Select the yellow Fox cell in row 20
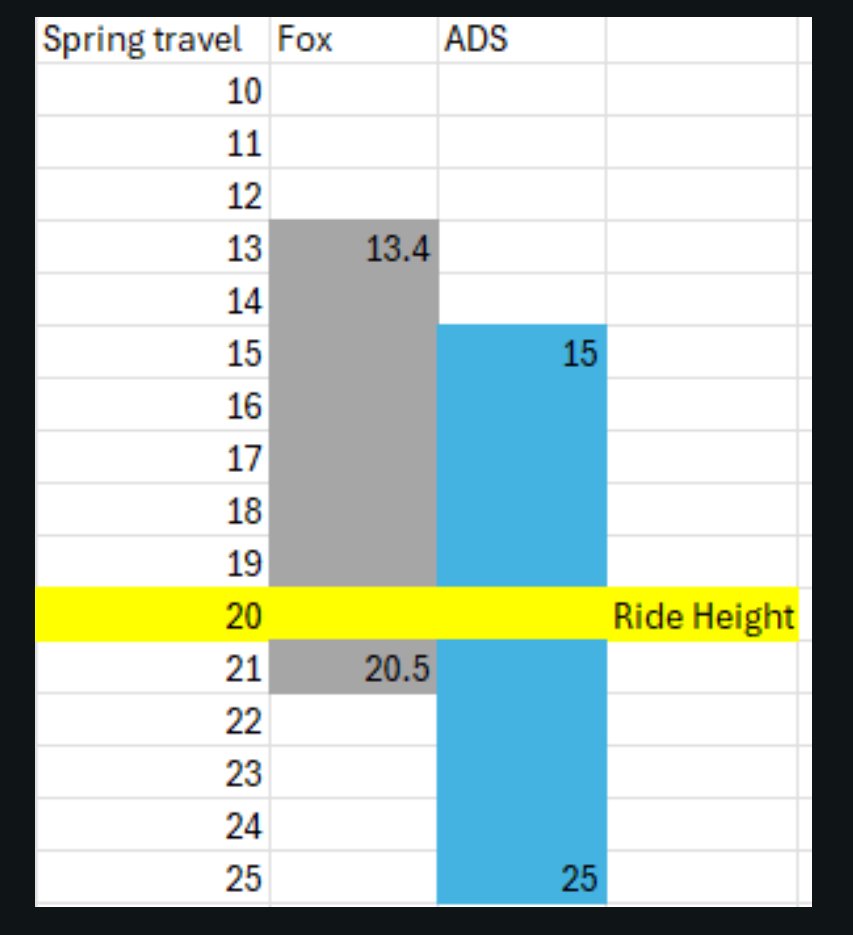853x935 pixels. (x=354, y=615)
